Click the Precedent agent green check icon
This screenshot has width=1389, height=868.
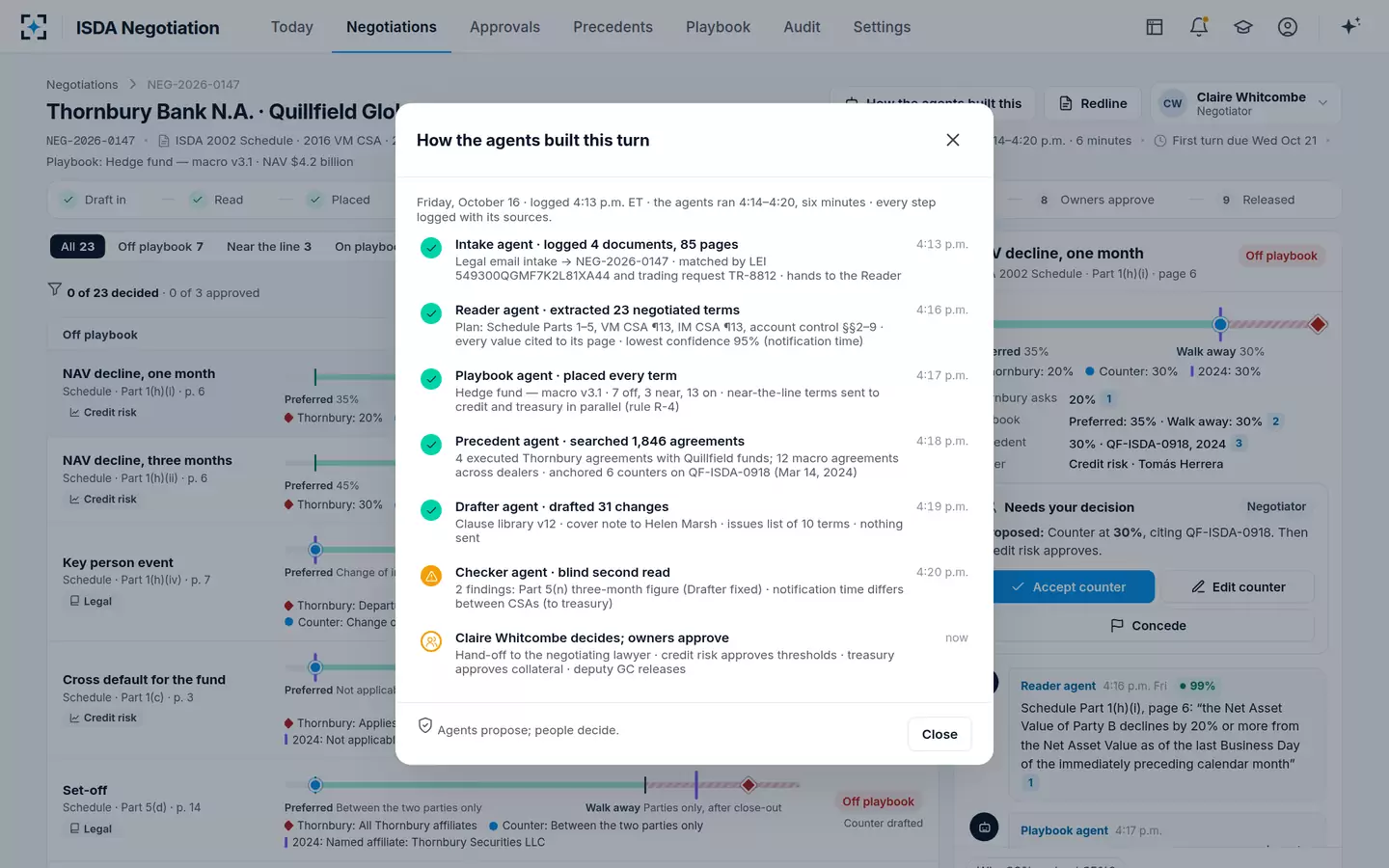(x=431, y=445)
